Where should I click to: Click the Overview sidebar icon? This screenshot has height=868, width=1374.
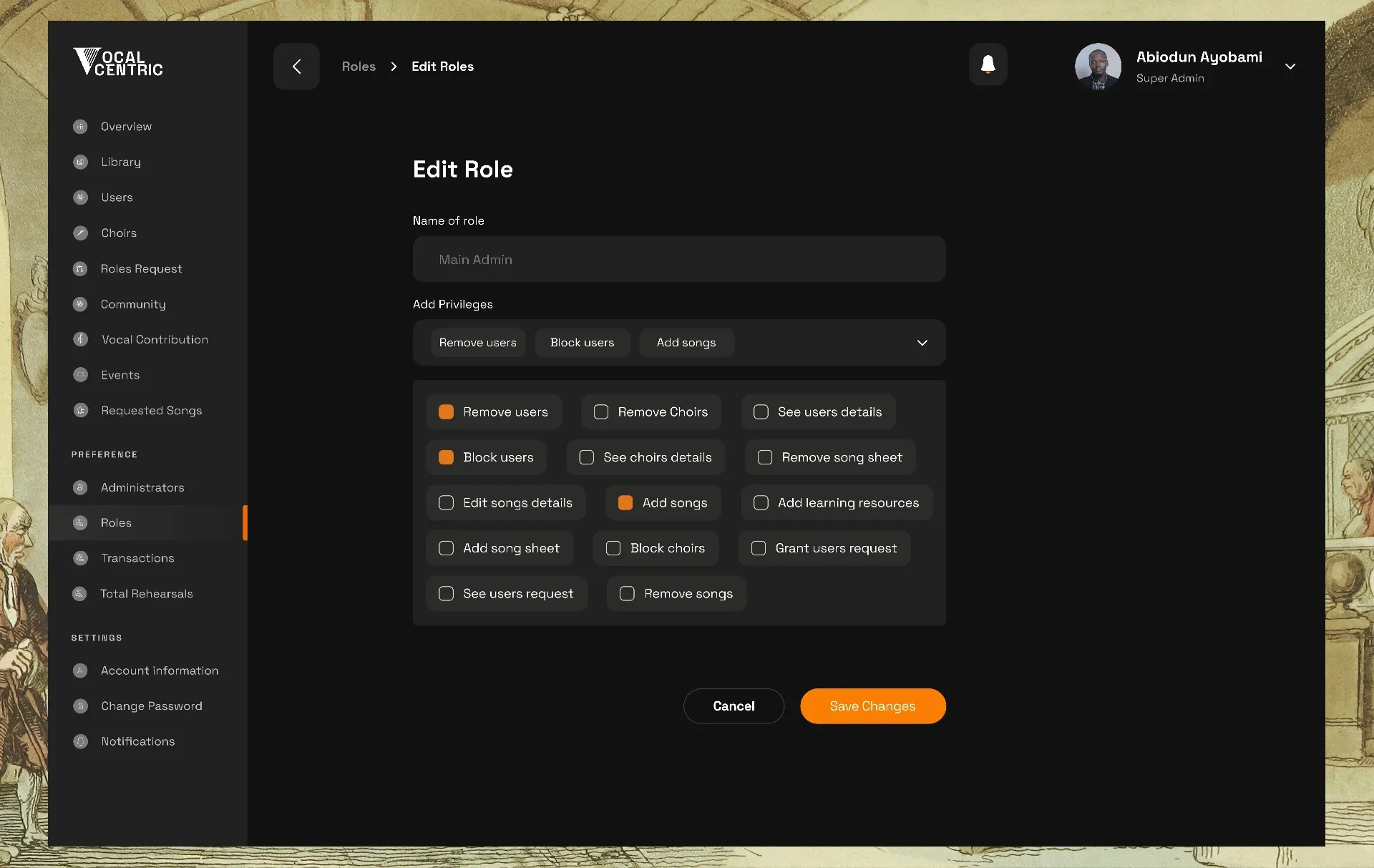[x=80, y=127]
